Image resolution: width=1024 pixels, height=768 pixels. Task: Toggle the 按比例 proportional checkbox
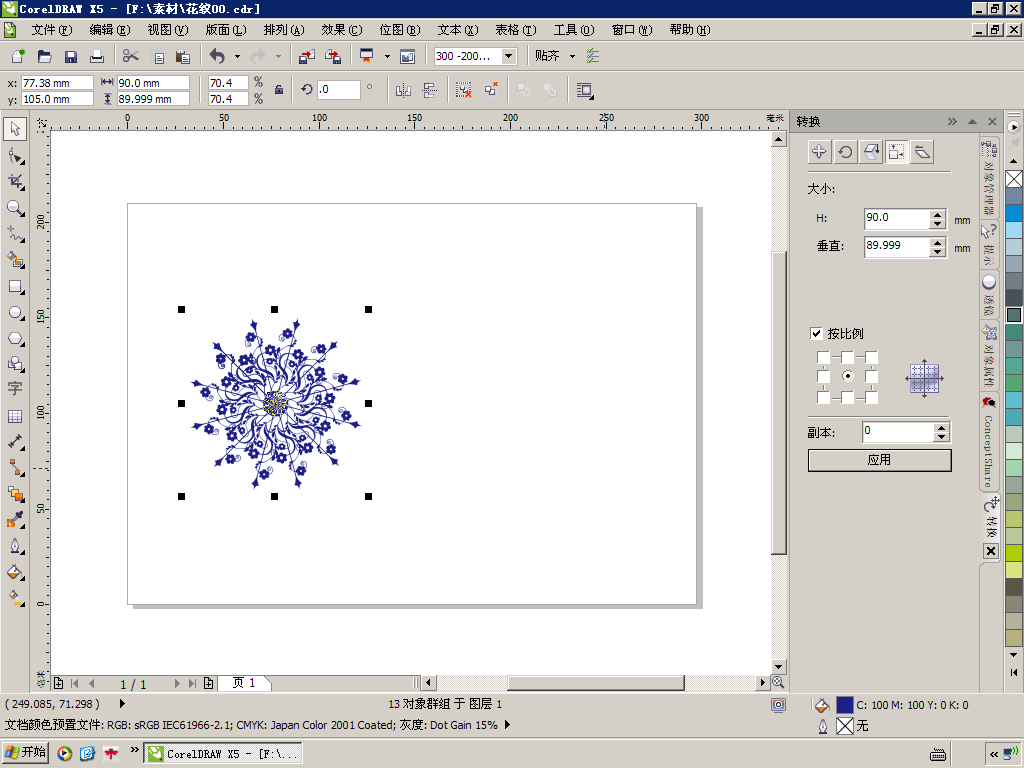tap(816, 334)
